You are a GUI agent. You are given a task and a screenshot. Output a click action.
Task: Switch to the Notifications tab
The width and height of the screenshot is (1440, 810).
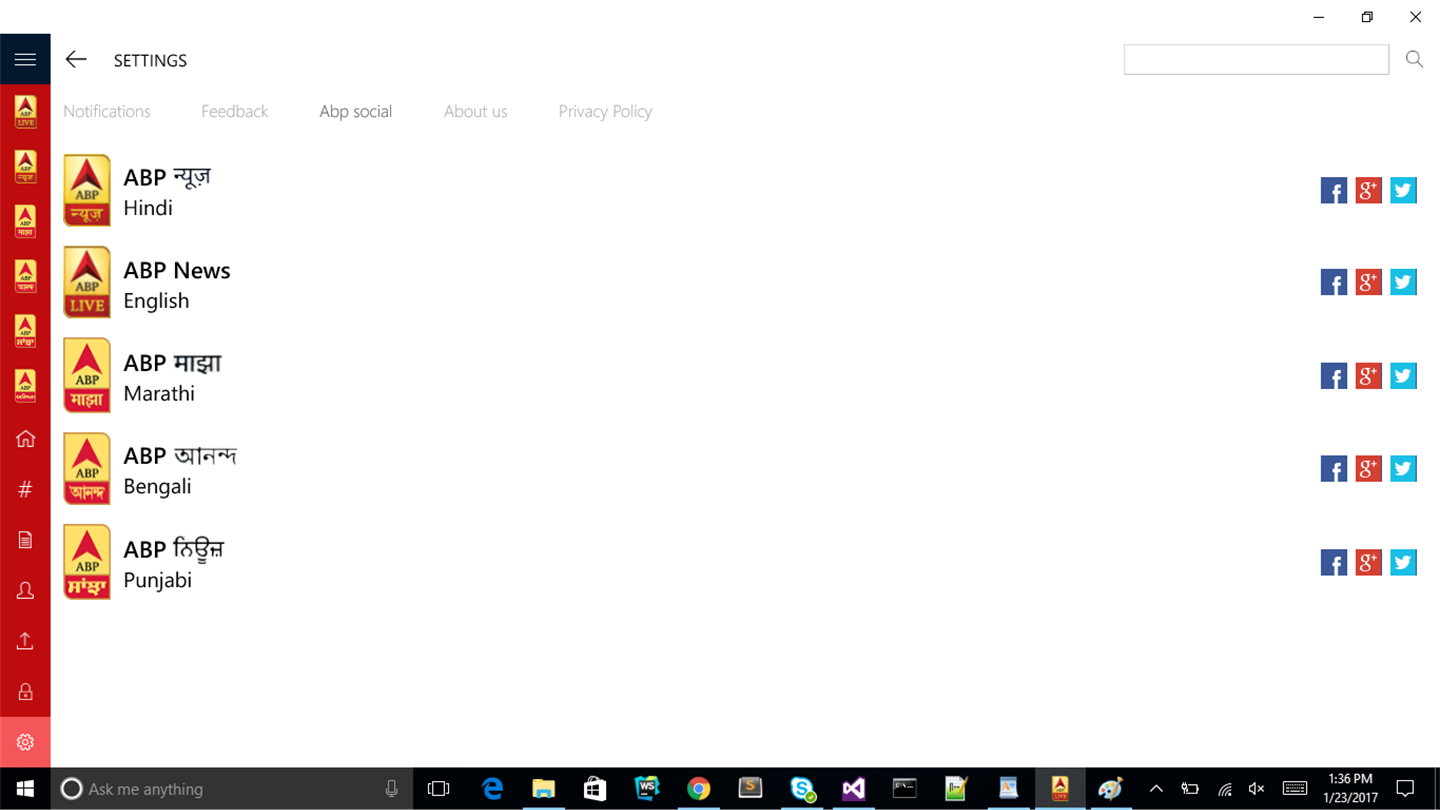pyautogui.click(x=107, y=111)
